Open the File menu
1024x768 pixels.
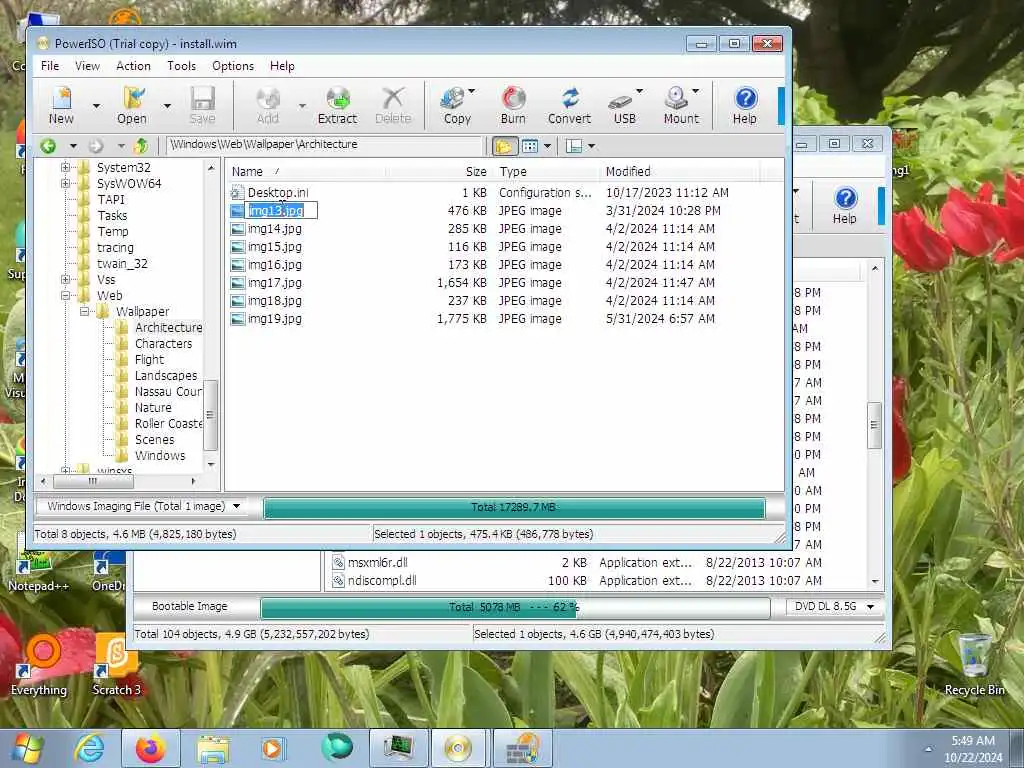tap(50, 66)
